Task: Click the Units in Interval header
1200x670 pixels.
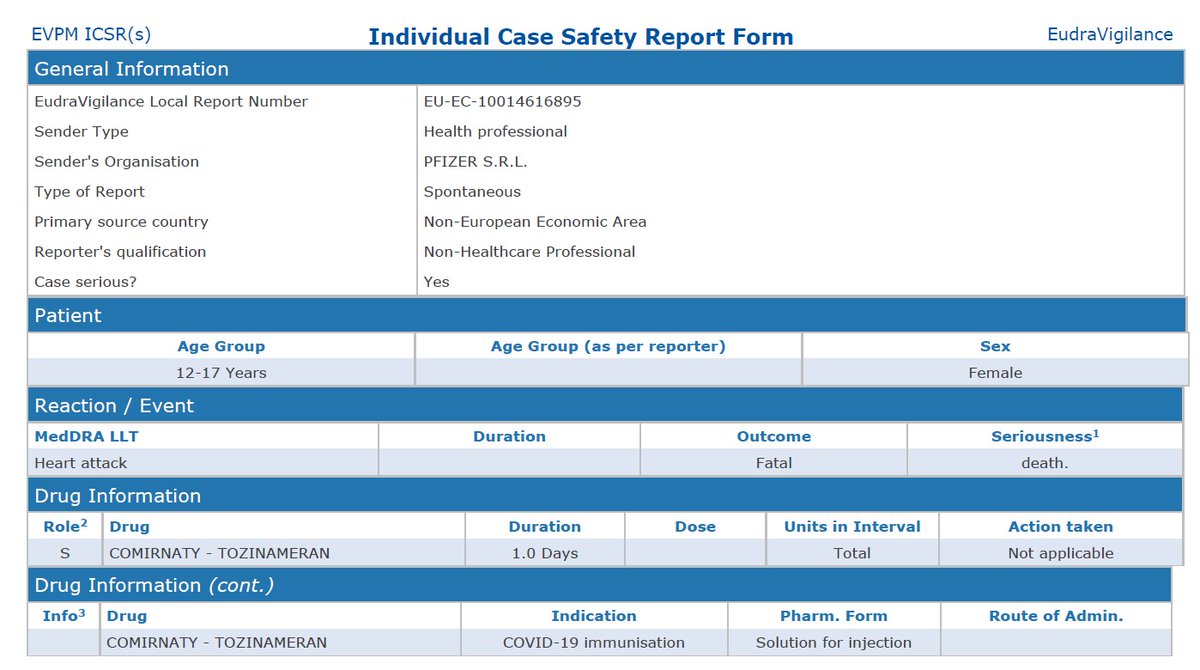Action: click(852, 526)
